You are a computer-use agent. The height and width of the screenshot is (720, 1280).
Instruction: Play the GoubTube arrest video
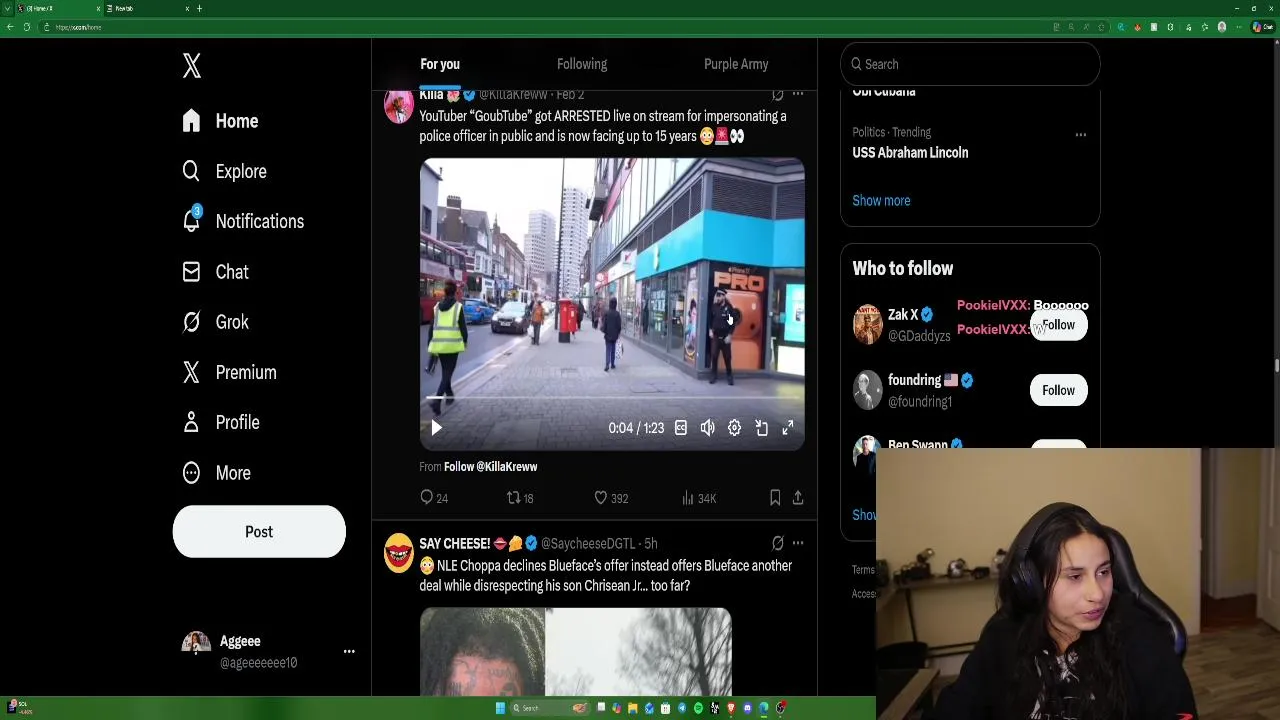436,428
